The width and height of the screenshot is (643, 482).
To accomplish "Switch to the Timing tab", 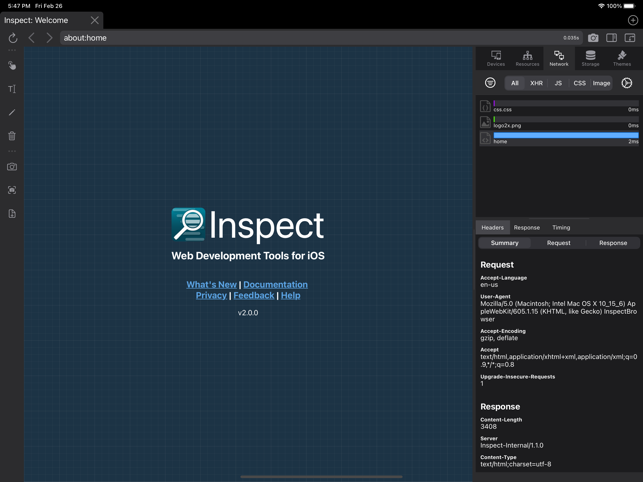I will (x=561, y=227).
